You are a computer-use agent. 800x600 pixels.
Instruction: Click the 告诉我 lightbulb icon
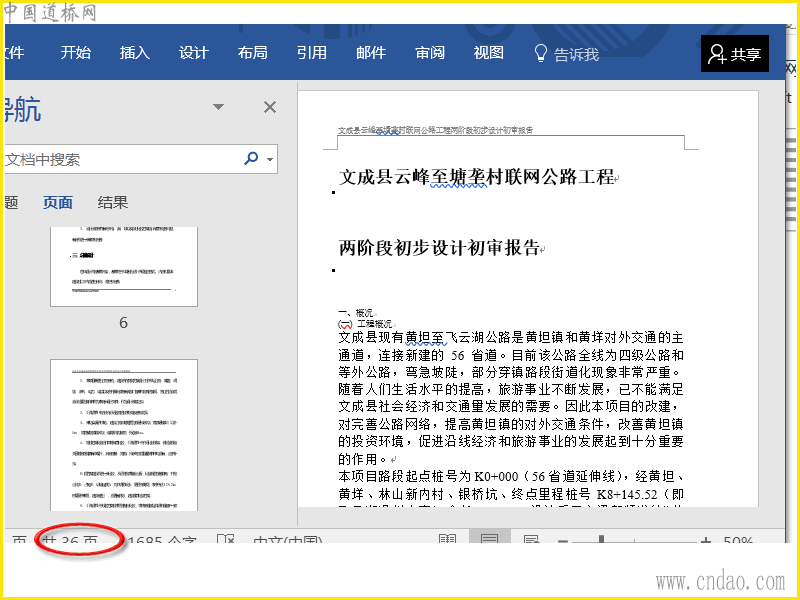point(540,53)
